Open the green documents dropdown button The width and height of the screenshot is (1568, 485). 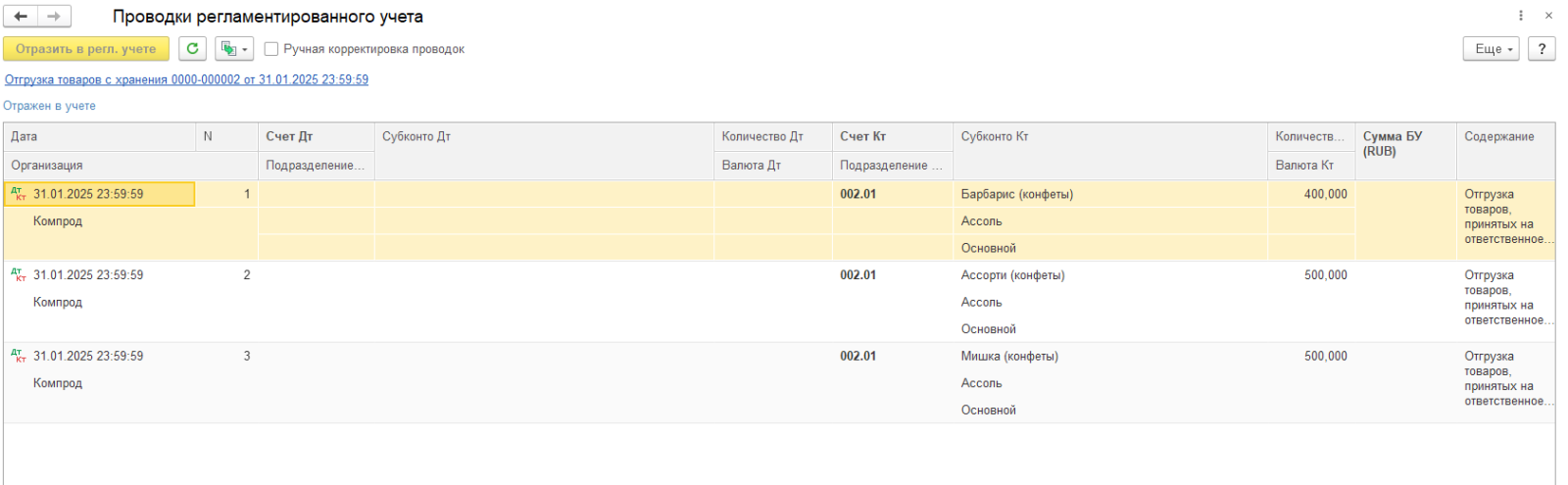coord(233,49)
